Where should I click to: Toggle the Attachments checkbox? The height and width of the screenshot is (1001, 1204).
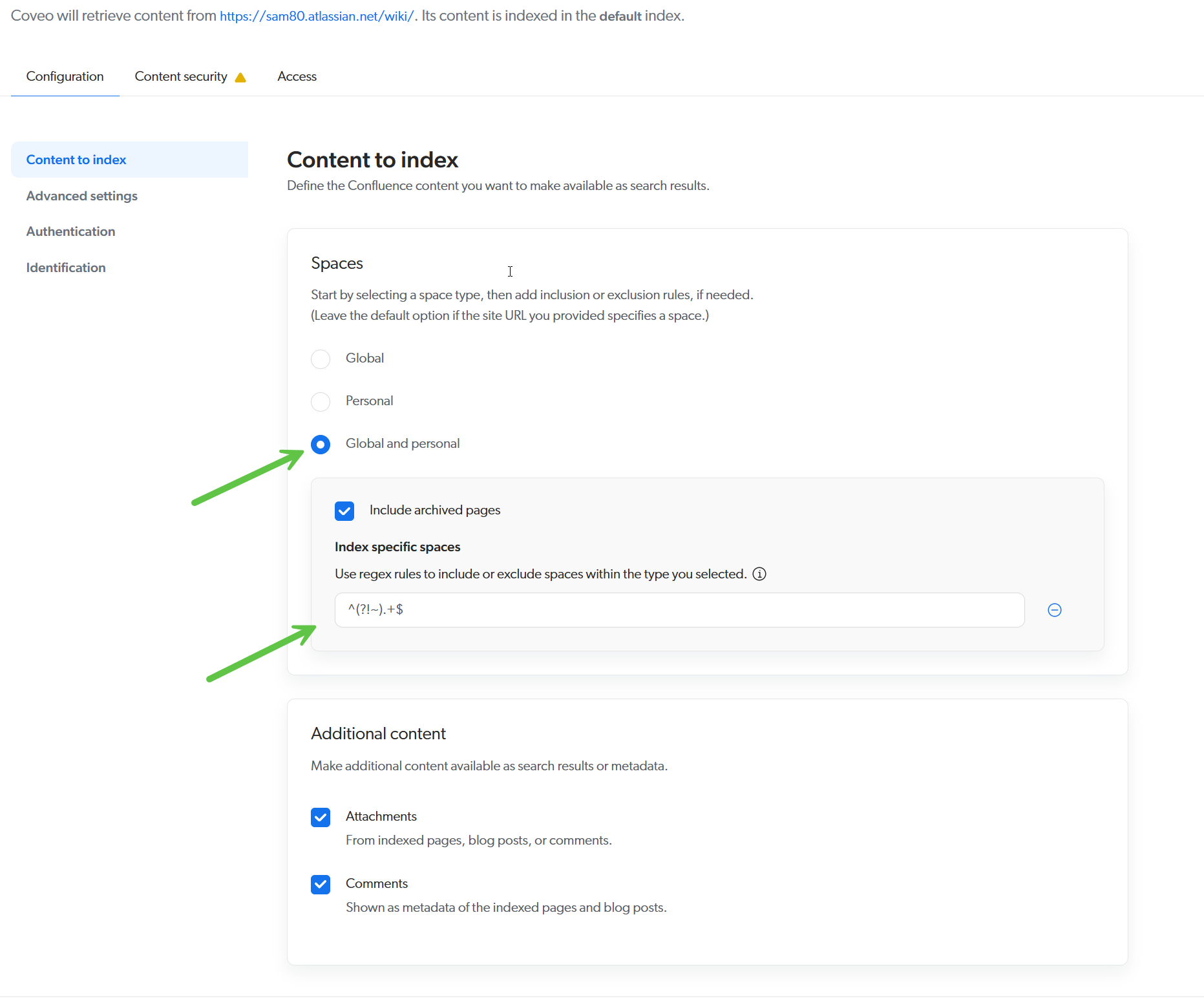(x=321, y=817)
